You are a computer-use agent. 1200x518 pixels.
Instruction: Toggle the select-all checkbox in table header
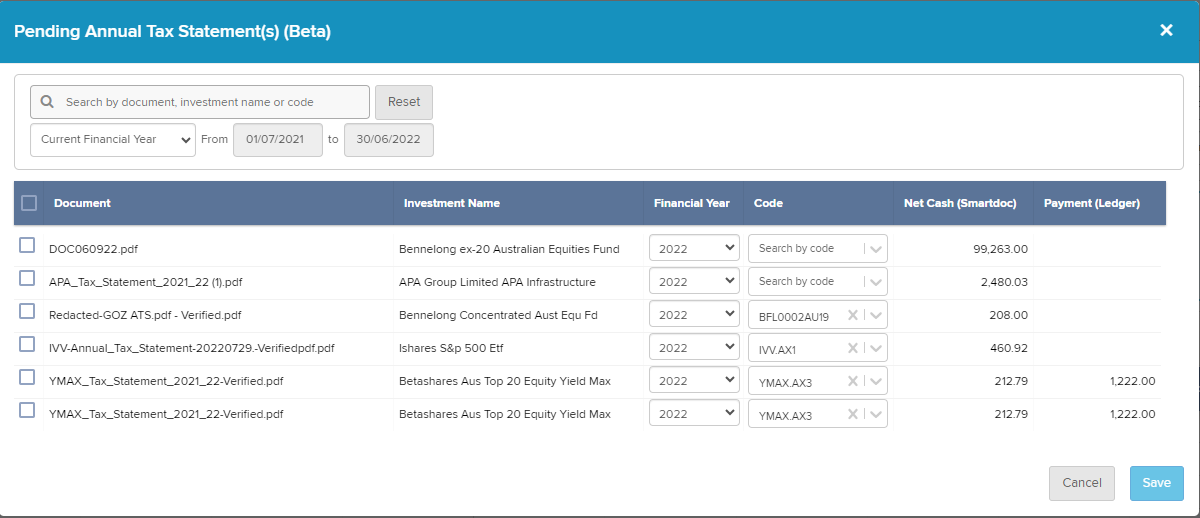coord(29,203)
